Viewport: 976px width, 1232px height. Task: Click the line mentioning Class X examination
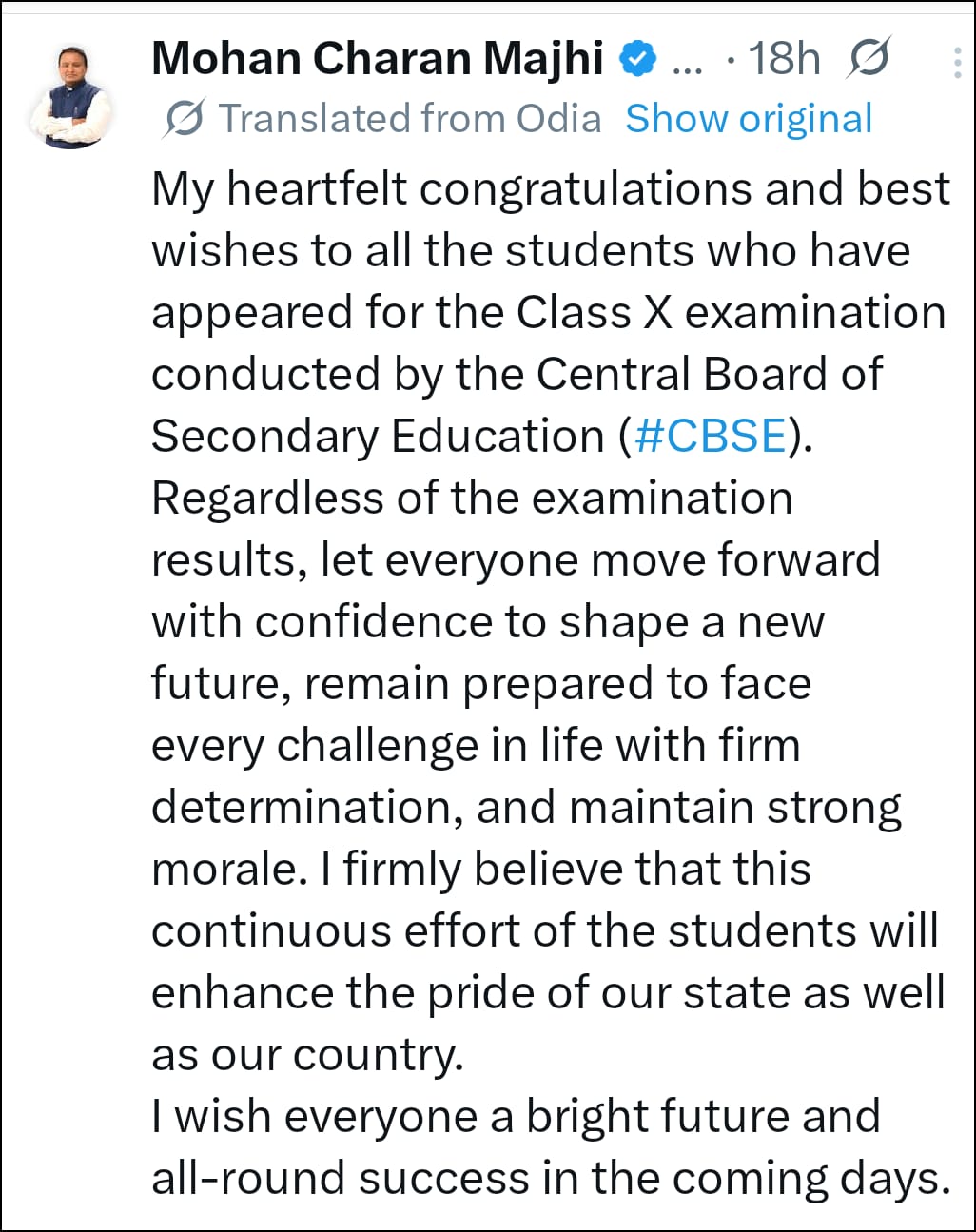click(x=544, y=311)
